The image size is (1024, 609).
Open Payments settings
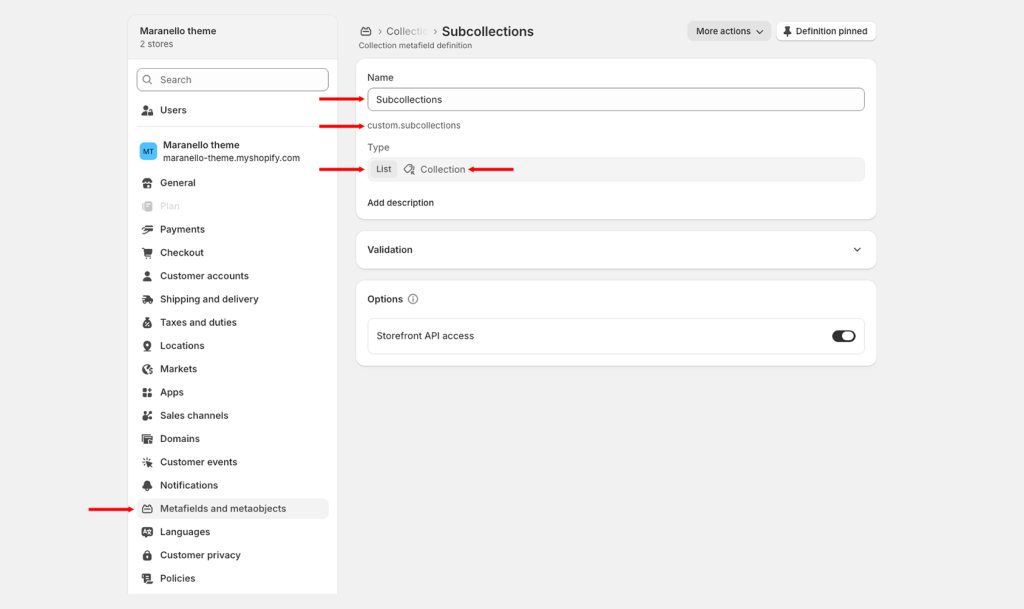click(x=232, y=230)
